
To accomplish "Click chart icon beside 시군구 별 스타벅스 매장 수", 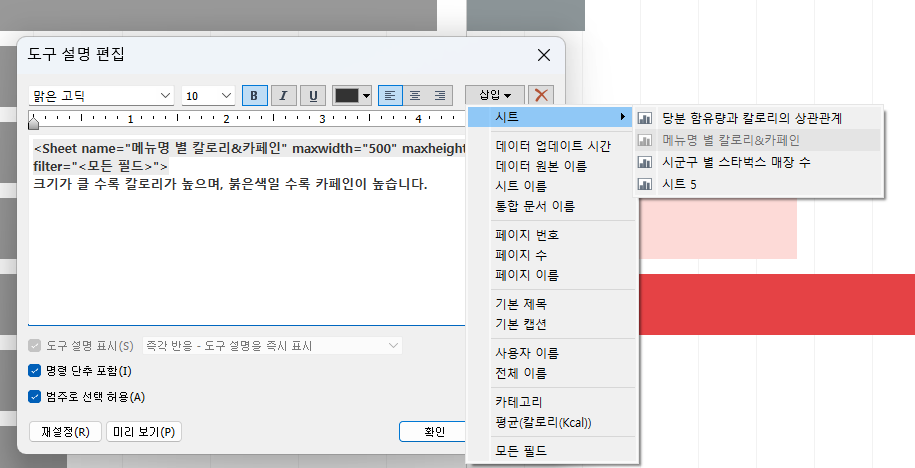I will click(644, 162).
